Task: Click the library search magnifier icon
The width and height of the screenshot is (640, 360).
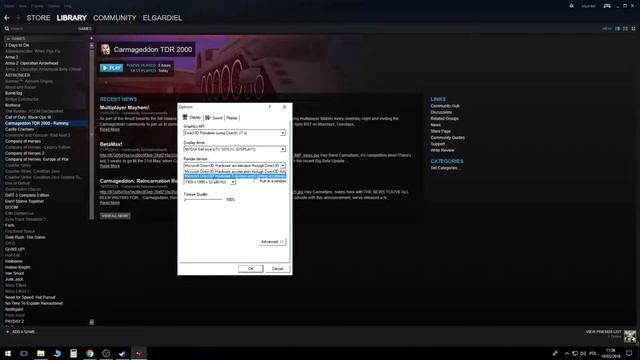Action: [7, 29]
